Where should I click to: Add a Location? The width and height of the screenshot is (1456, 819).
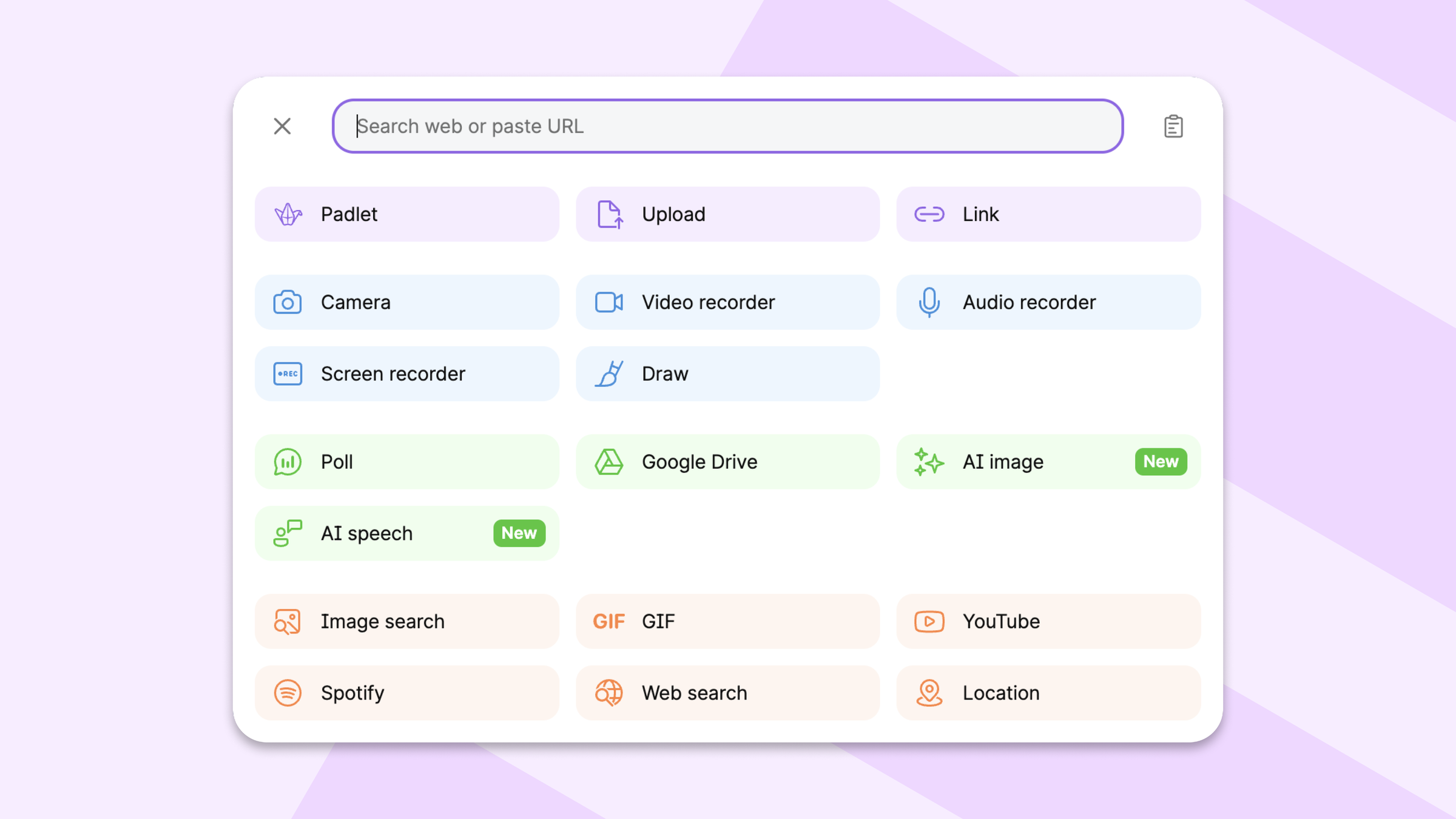pyautogui.click(x=1048, y=693)
